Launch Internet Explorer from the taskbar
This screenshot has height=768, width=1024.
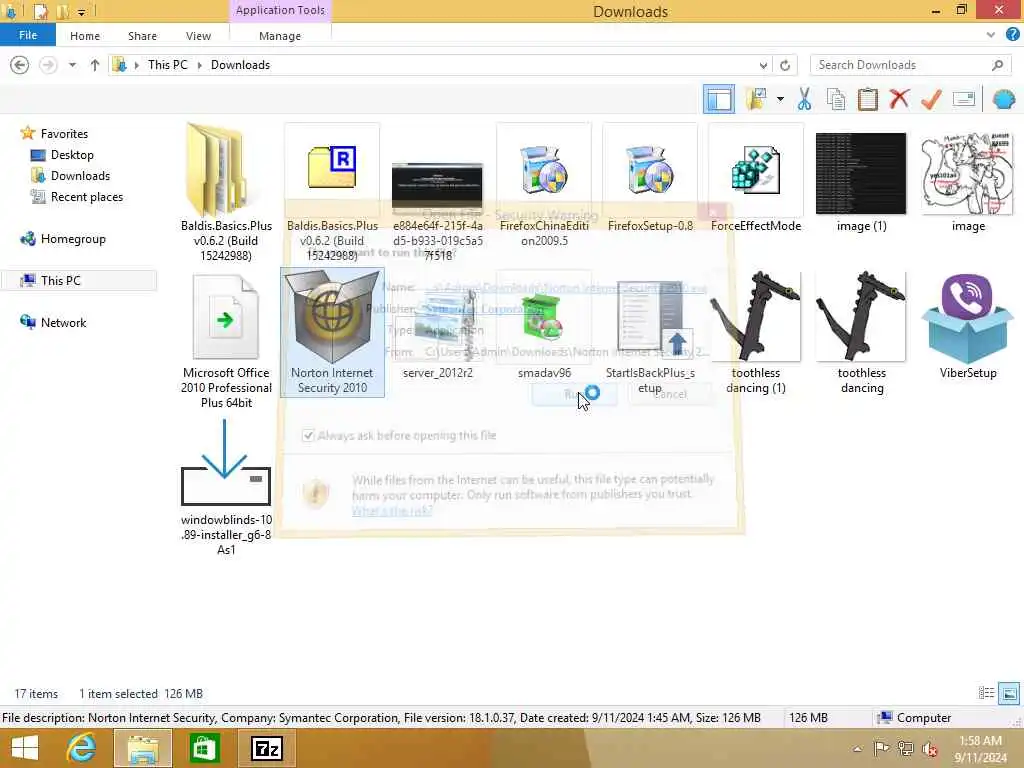[x=81, y=748]
